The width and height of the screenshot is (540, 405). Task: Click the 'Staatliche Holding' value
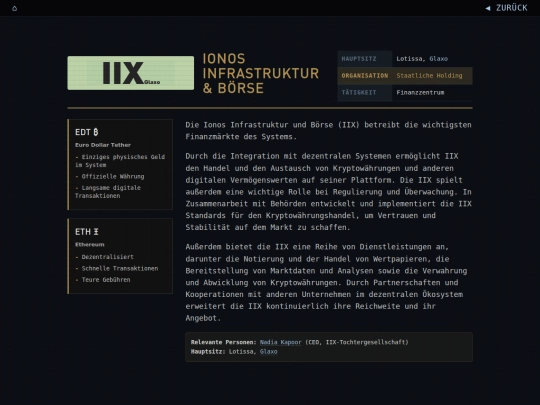pyautogui.click(x=429, y=76)
